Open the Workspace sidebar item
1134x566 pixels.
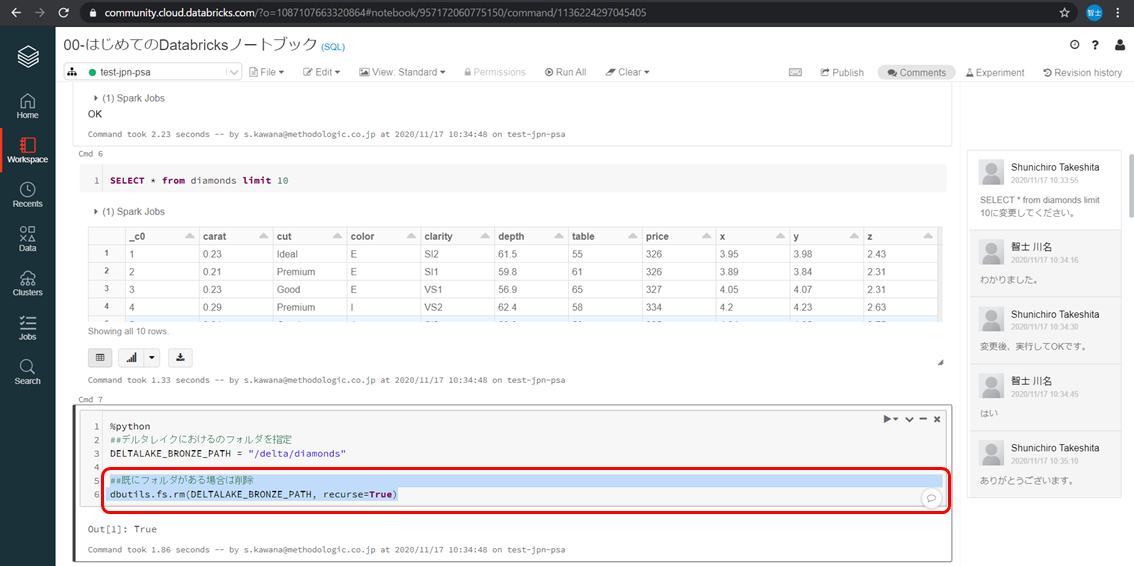27,150
